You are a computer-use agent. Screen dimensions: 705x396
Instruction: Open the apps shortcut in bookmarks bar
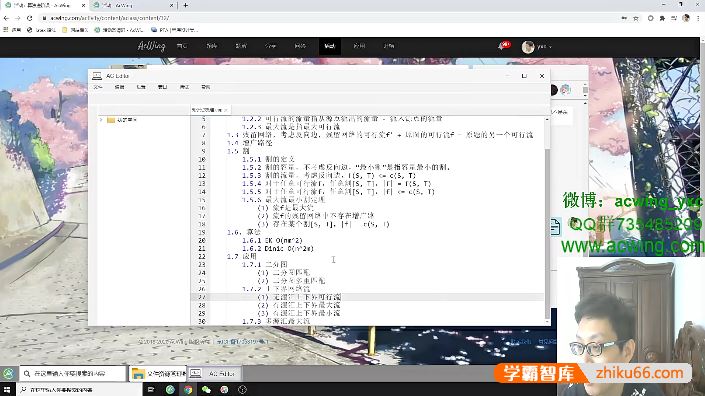coord(12,30)
